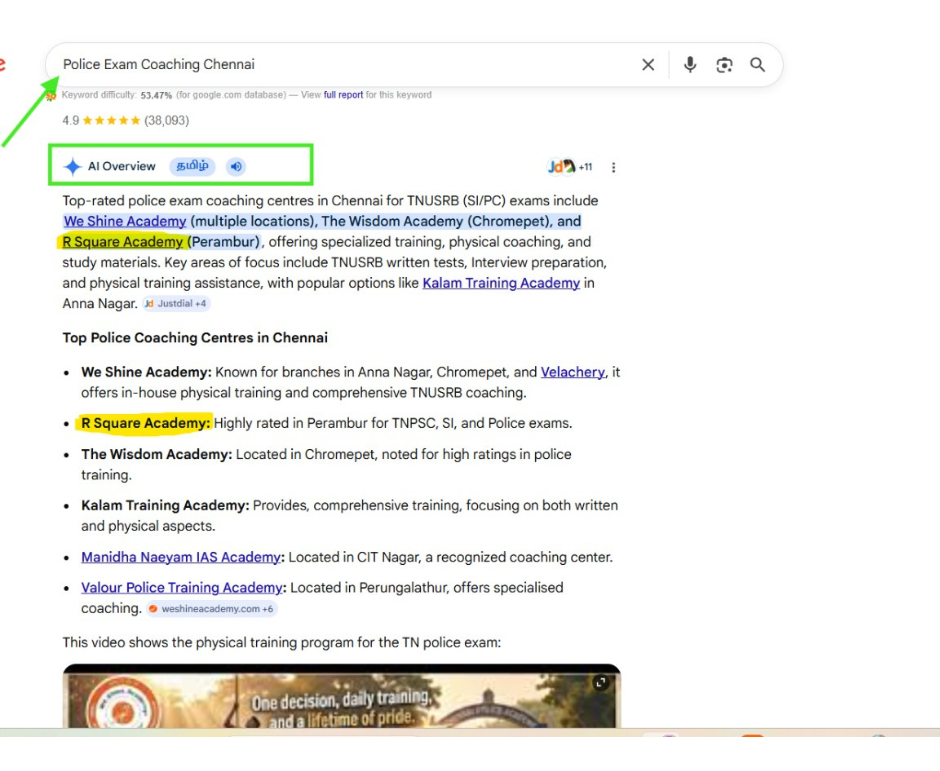Submit search with magnifier icon
940x771 pixels.
point(758,65)
